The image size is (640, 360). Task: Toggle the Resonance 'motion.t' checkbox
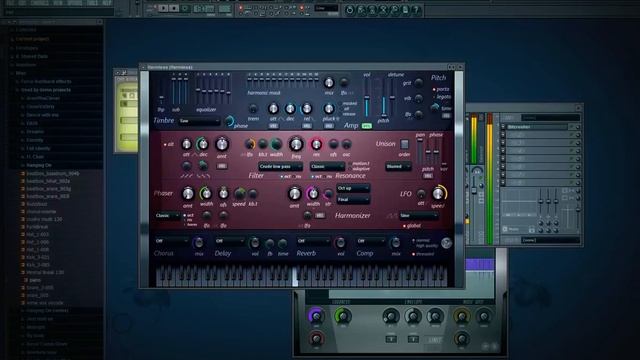click(359, 163)
